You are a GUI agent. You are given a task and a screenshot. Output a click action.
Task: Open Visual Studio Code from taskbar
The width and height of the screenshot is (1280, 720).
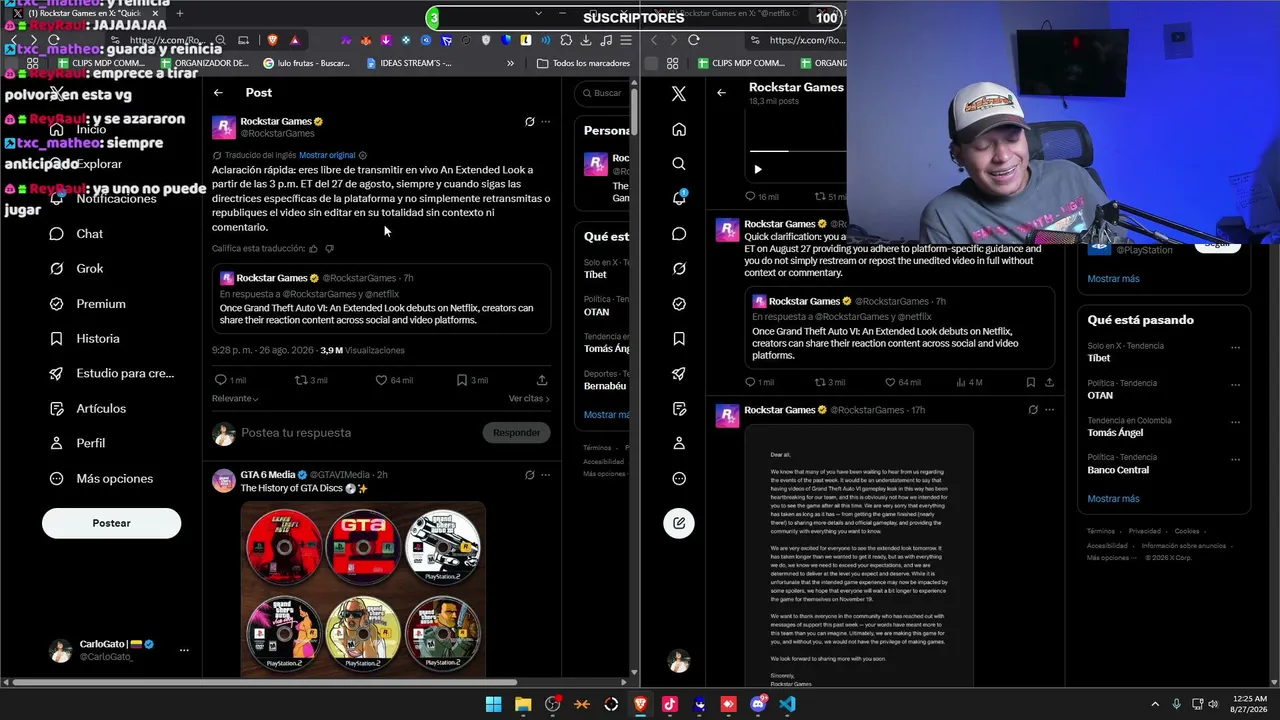[x=788, y=704]
